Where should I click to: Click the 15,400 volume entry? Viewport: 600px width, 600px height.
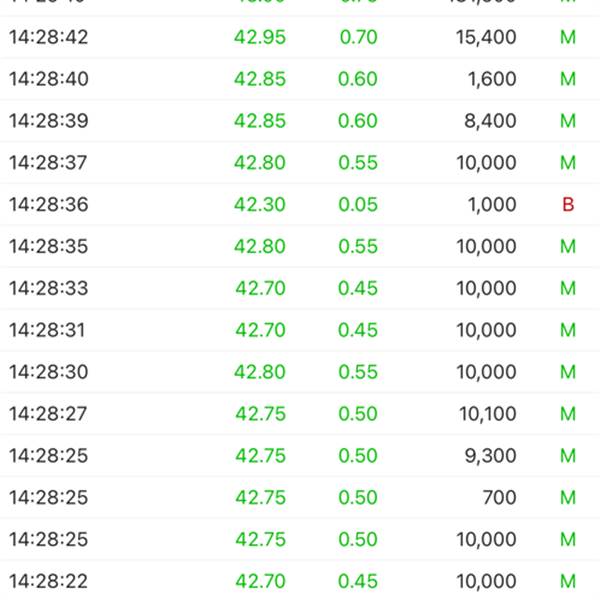coord(486,38)
